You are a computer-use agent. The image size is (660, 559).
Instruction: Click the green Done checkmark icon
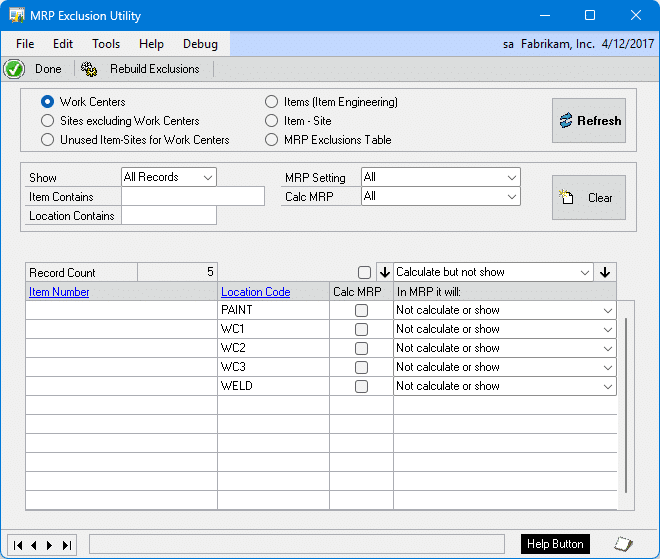[14, 69]
